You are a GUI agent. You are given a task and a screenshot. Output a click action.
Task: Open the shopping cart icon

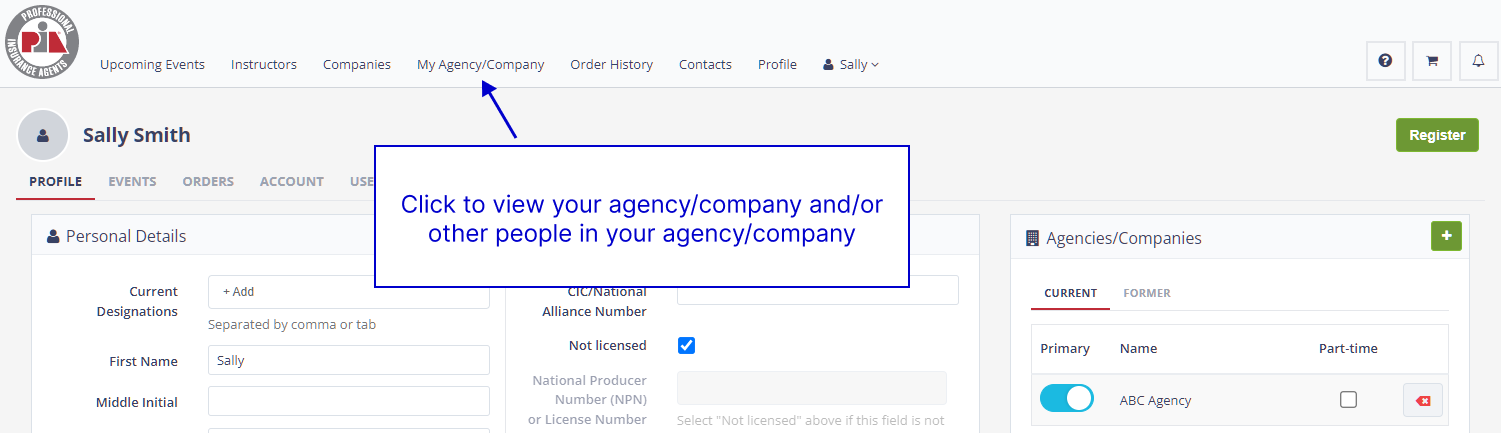tap(1432, 61)
